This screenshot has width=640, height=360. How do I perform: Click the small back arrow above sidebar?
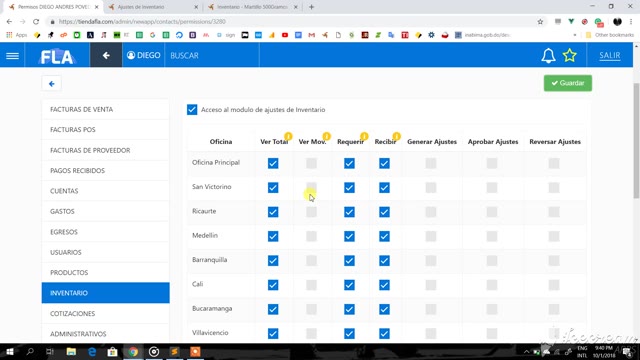[51, 84]
